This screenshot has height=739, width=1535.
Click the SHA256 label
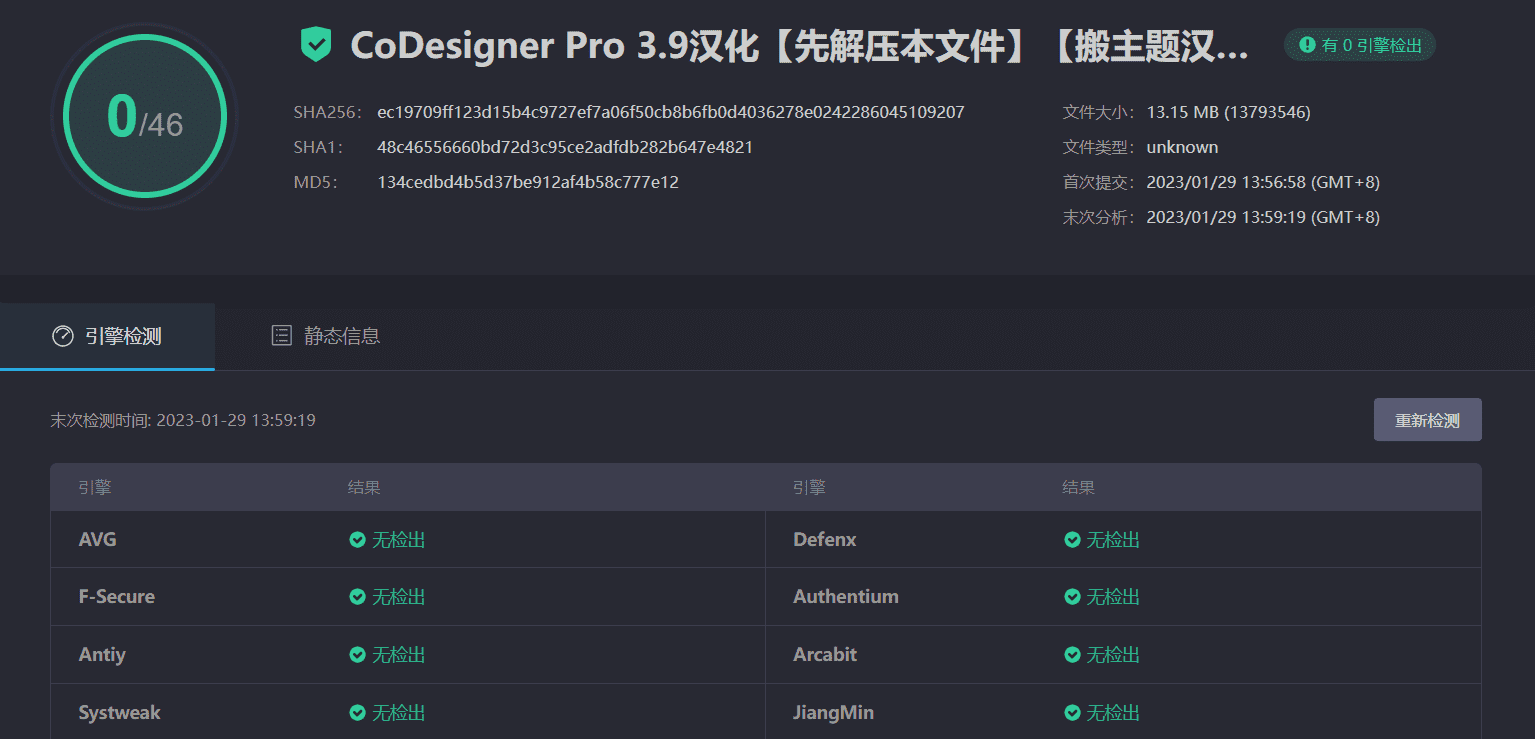[327, 112]
